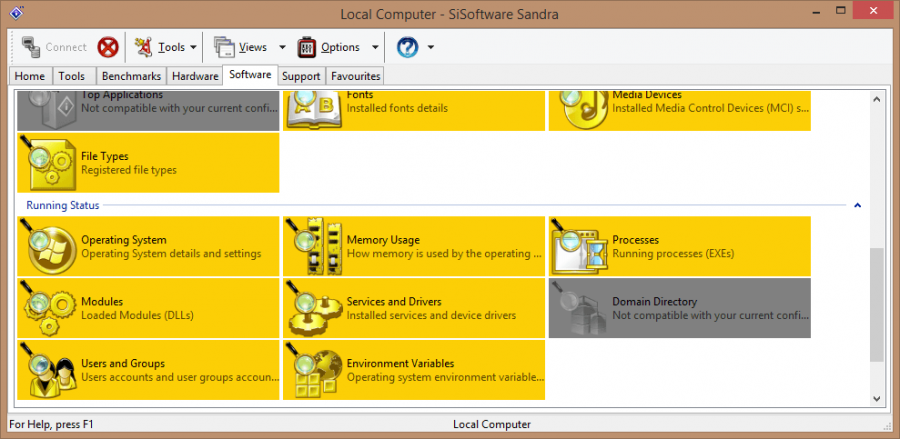Viewport: 900px width, 439px height.
Task: Click the scrollbar up arrow
Action: click(x=876, y=99)
